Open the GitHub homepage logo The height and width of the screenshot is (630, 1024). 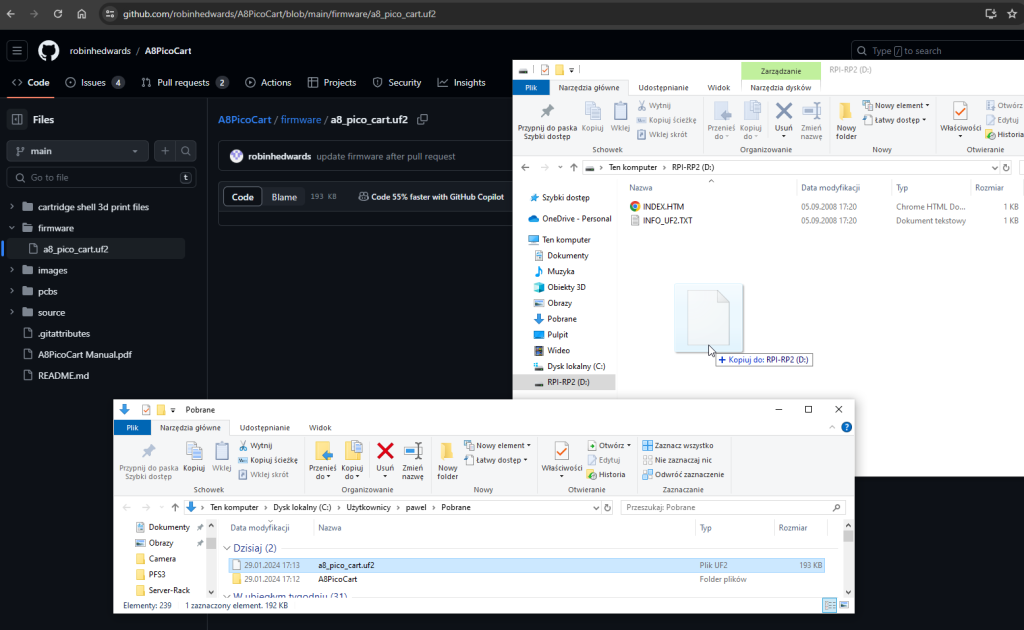pyautogui.click(x=48, y=51)
